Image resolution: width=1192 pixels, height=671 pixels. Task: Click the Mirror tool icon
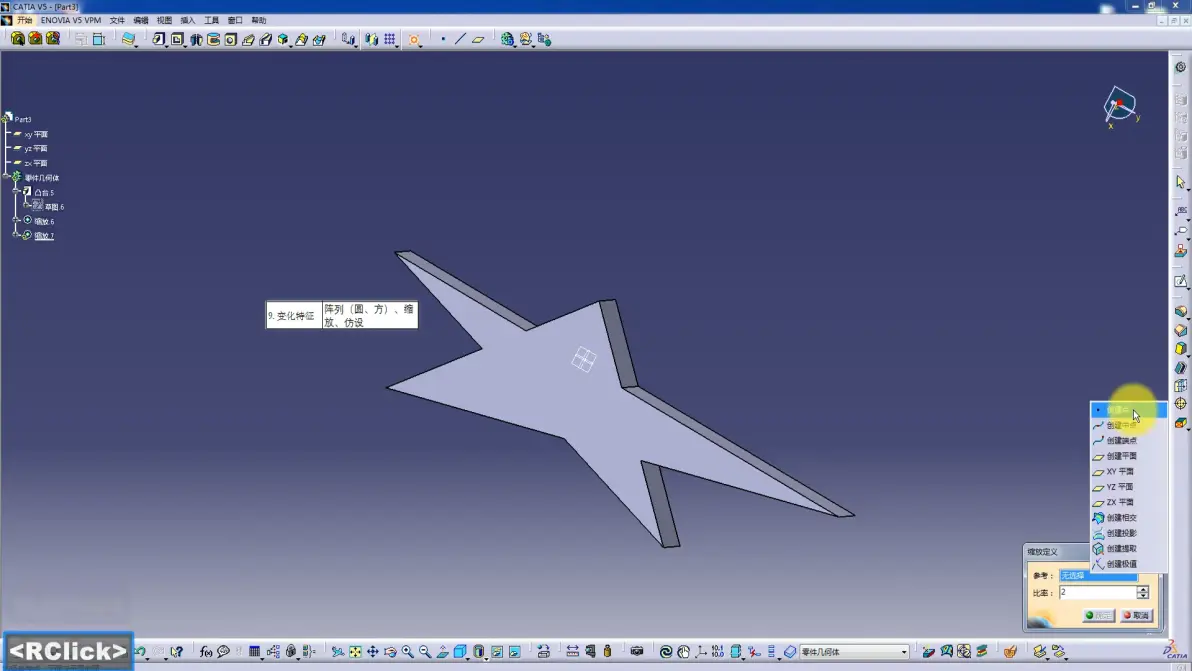click(x=371, y=39)
